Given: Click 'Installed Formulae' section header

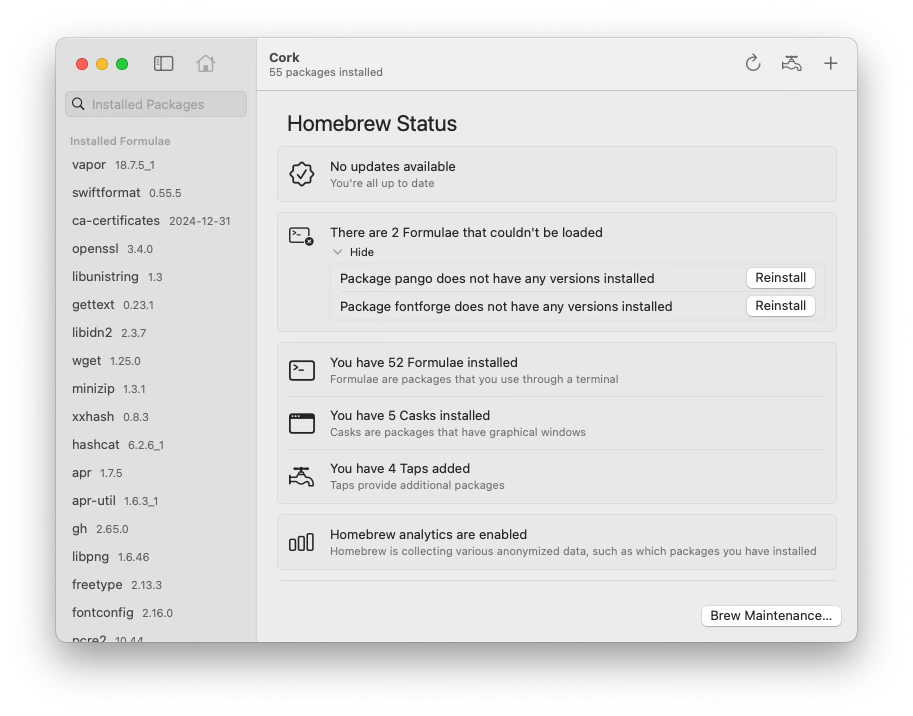Looking at the screenshot, I should [x=120, y=141].
